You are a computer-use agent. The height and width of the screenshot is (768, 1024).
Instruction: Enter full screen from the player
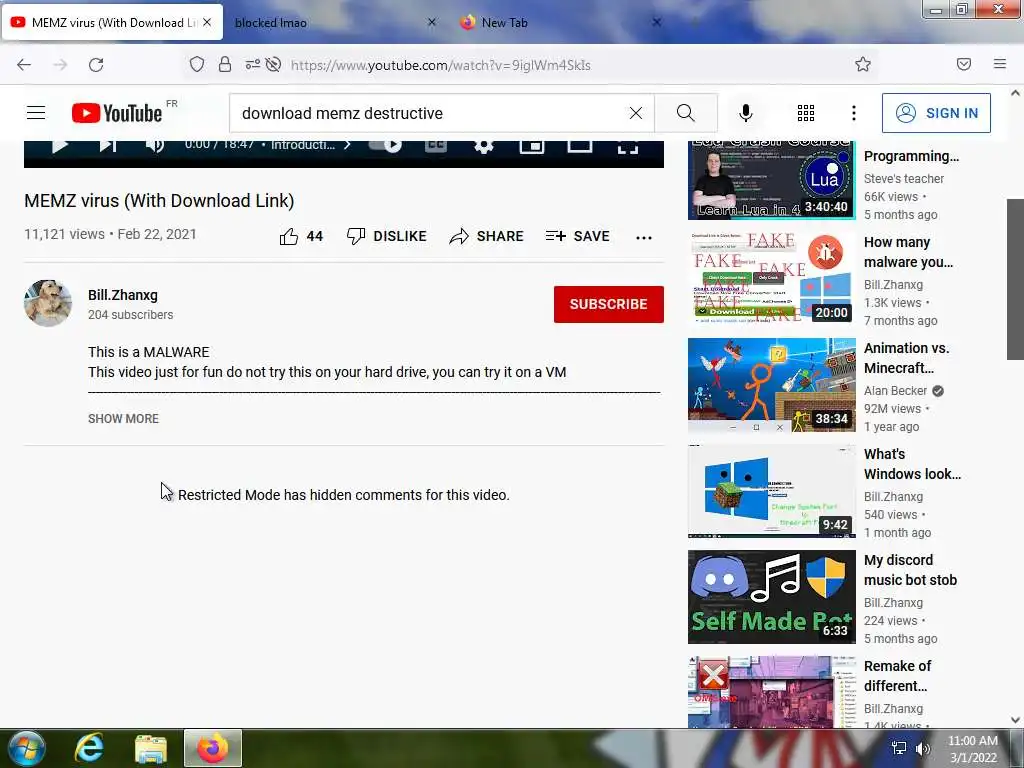[x=628, y=146]
